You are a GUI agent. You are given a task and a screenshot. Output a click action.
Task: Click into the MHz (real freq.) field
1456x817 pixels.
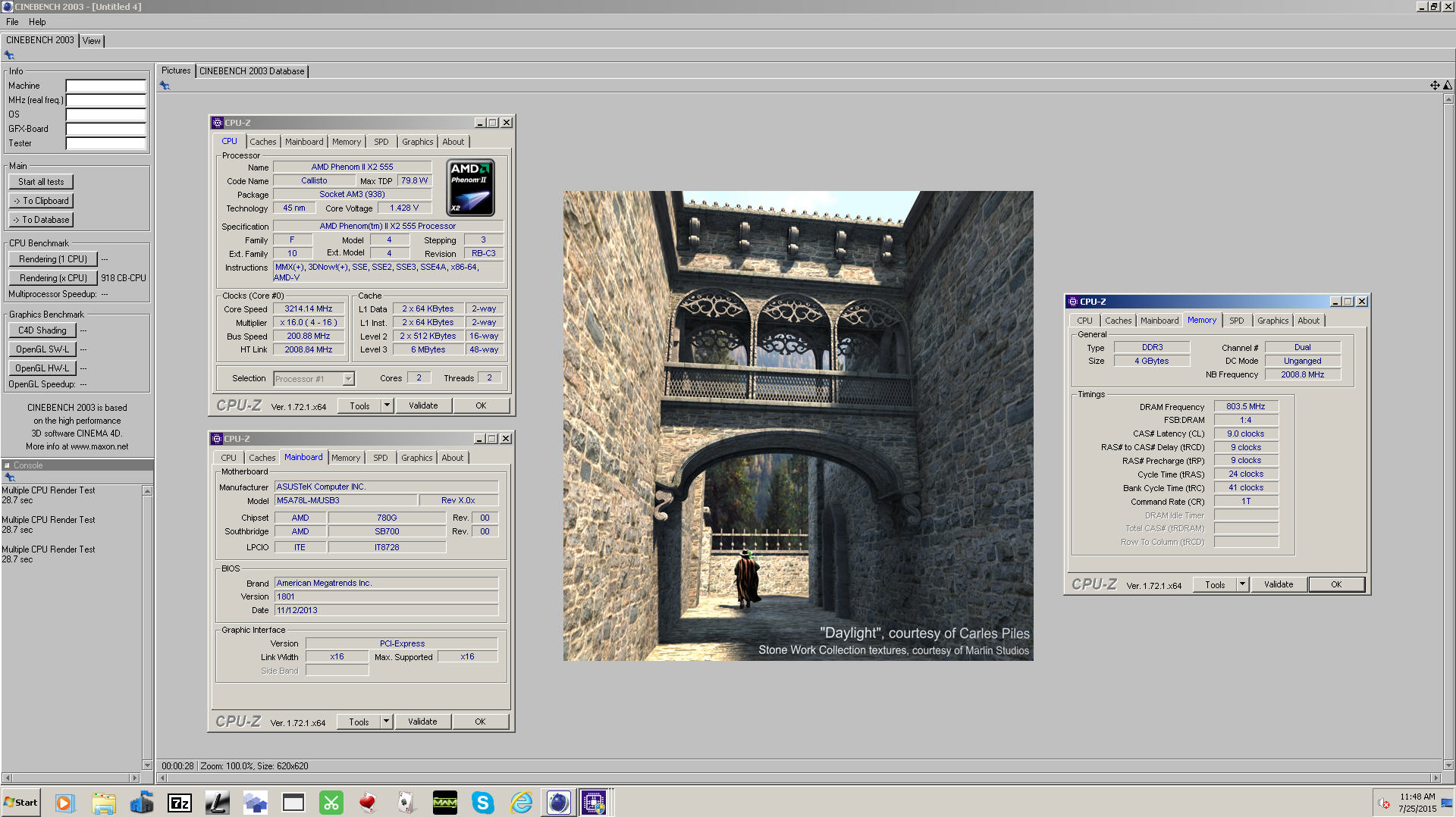tap(105, 100)
